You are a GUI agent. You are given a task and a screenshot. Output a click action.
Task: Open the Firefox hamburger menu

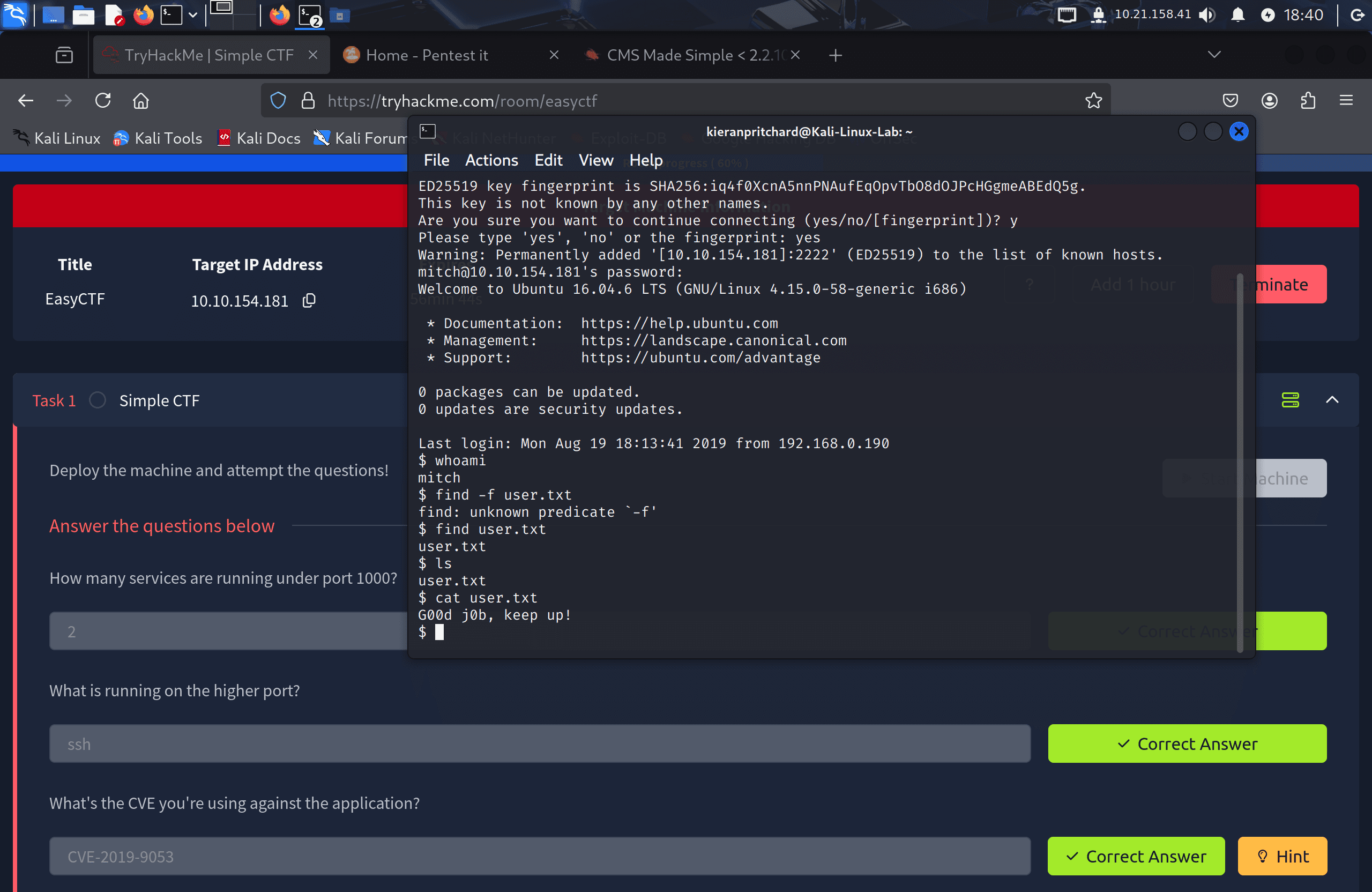point(1346,101)
